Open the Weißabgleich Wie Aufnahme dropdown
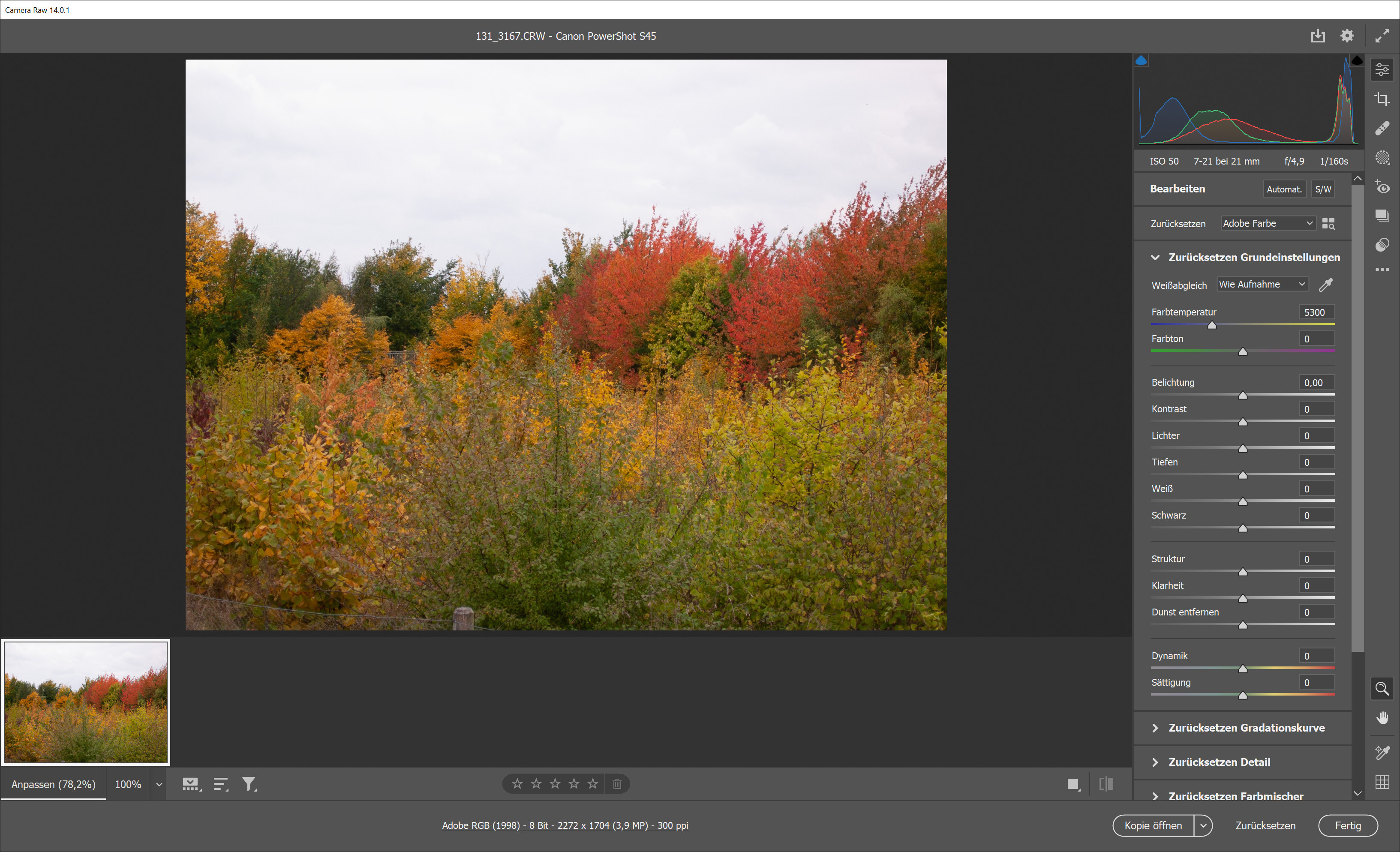Viewport: 1400px width, 852px height. tap(1262, 284)
